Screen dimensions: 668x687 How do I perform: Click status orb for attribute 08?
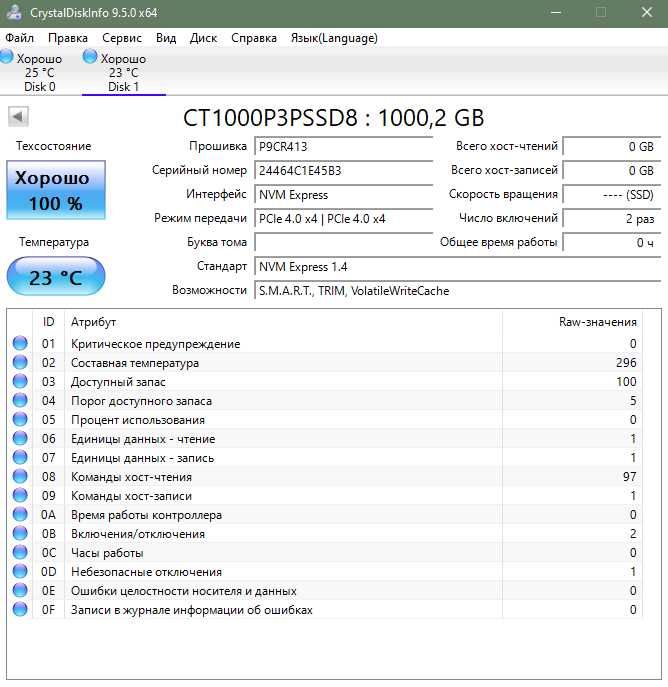click(x=20, y=476)
